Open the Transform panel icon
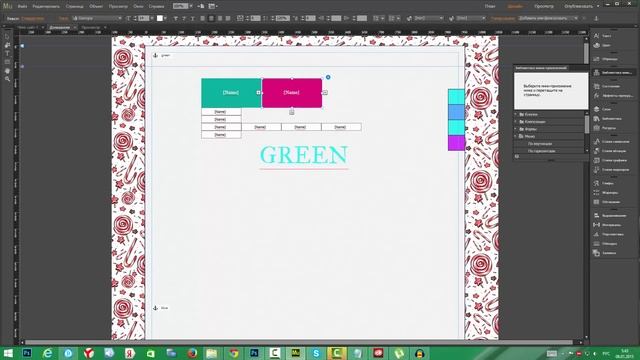The height and width of the screenshot is (360, 640). pyautogui.click(x=596, y=234)
